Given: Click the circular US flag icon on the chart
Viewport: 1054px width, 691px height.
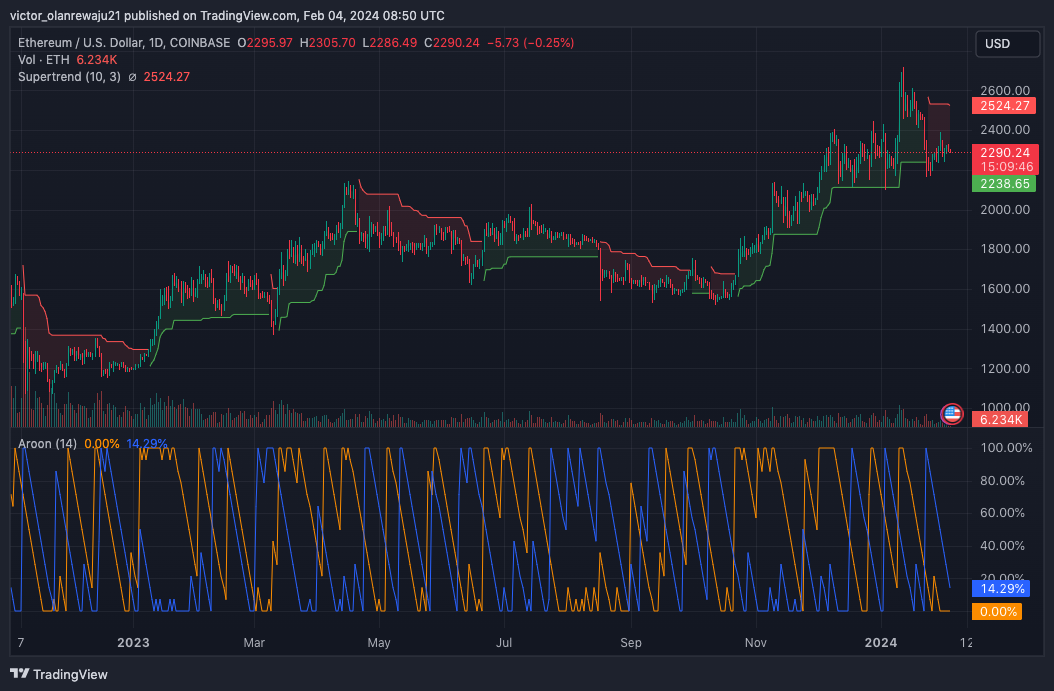Looking at the screenshot, I should 951,414.
